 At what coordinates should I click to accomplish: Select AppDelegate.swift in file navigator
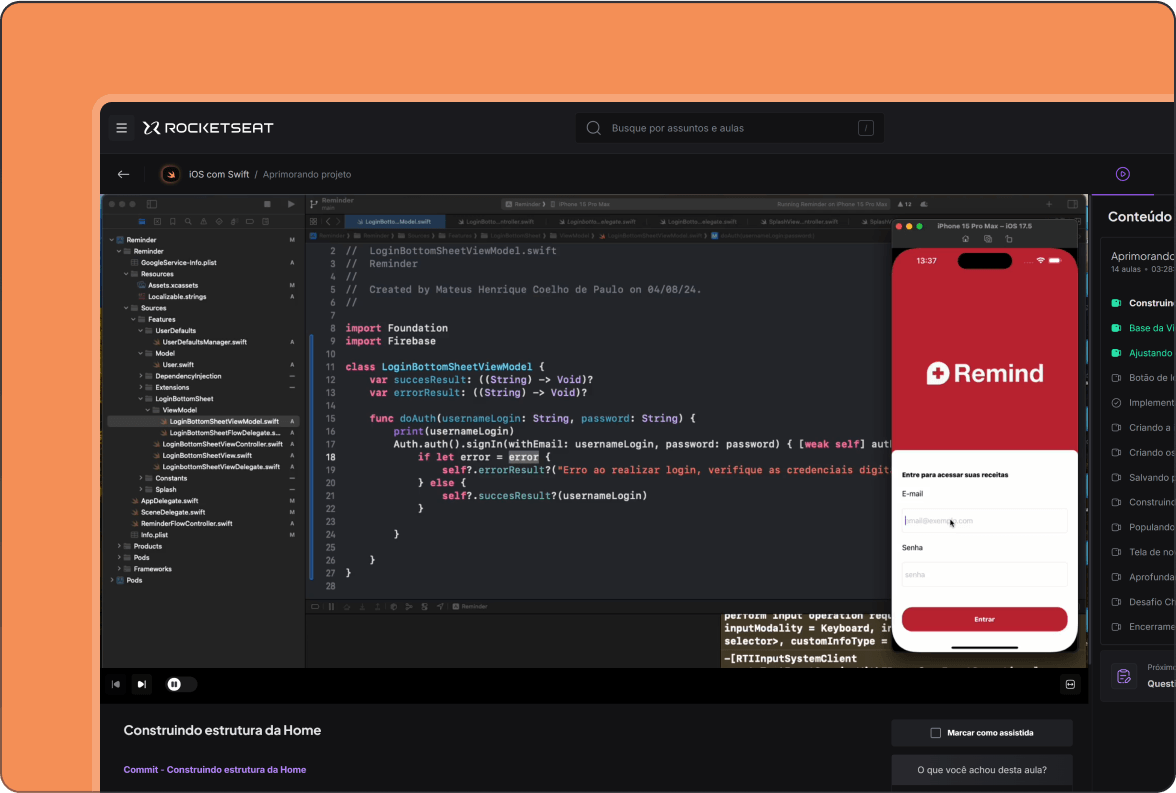click(x=169, y=501)
